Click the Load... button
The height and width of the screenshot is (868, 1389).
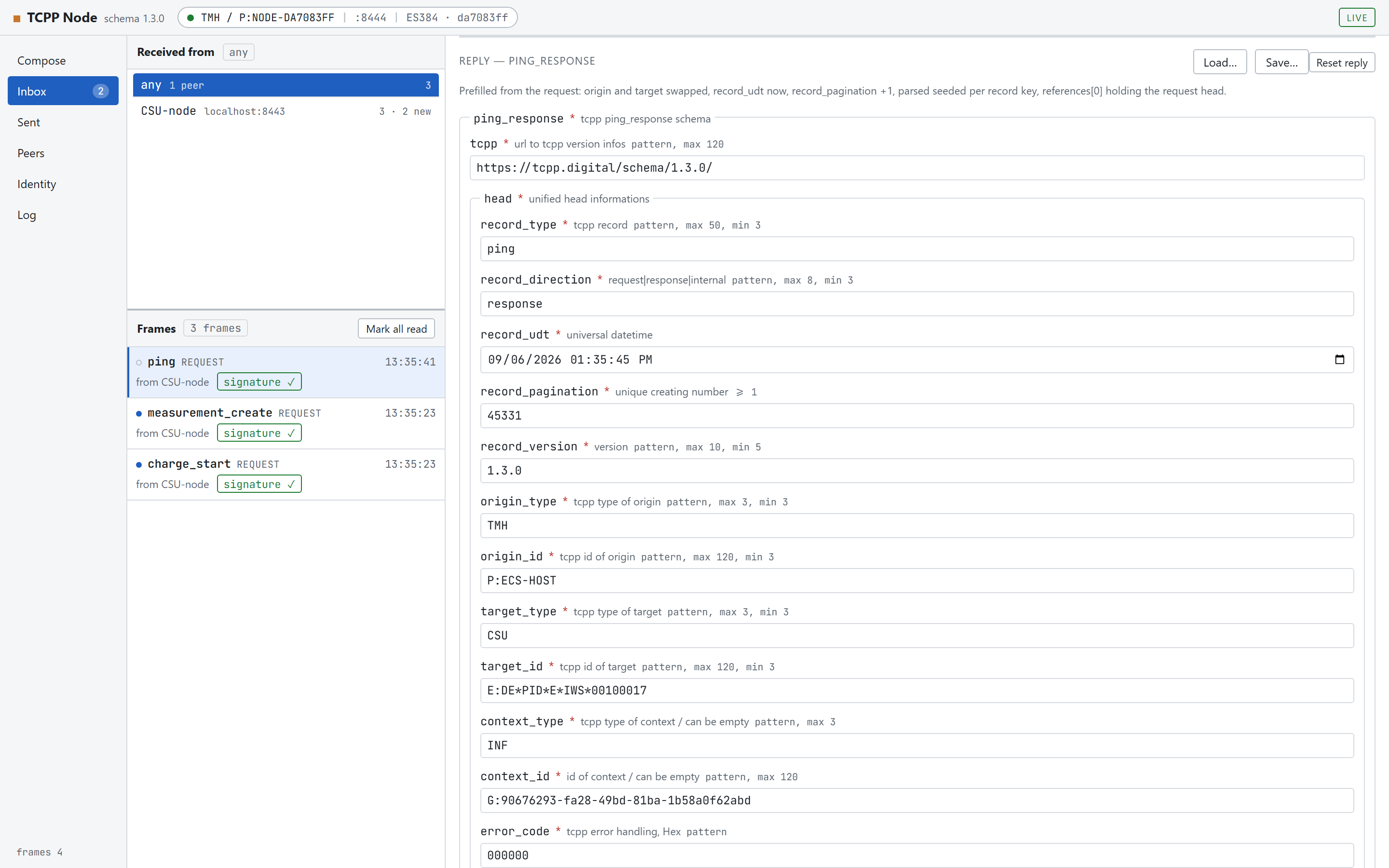point(1220,62)
